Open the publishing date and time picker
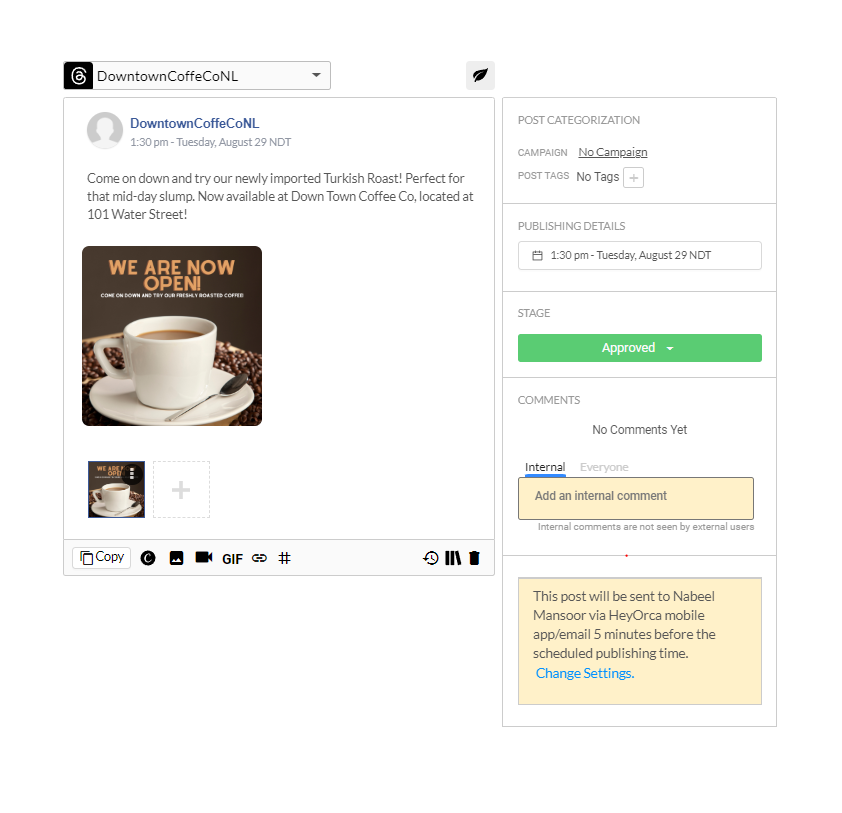Viewport: 842px width, 813px height. [x=640, y=256]
